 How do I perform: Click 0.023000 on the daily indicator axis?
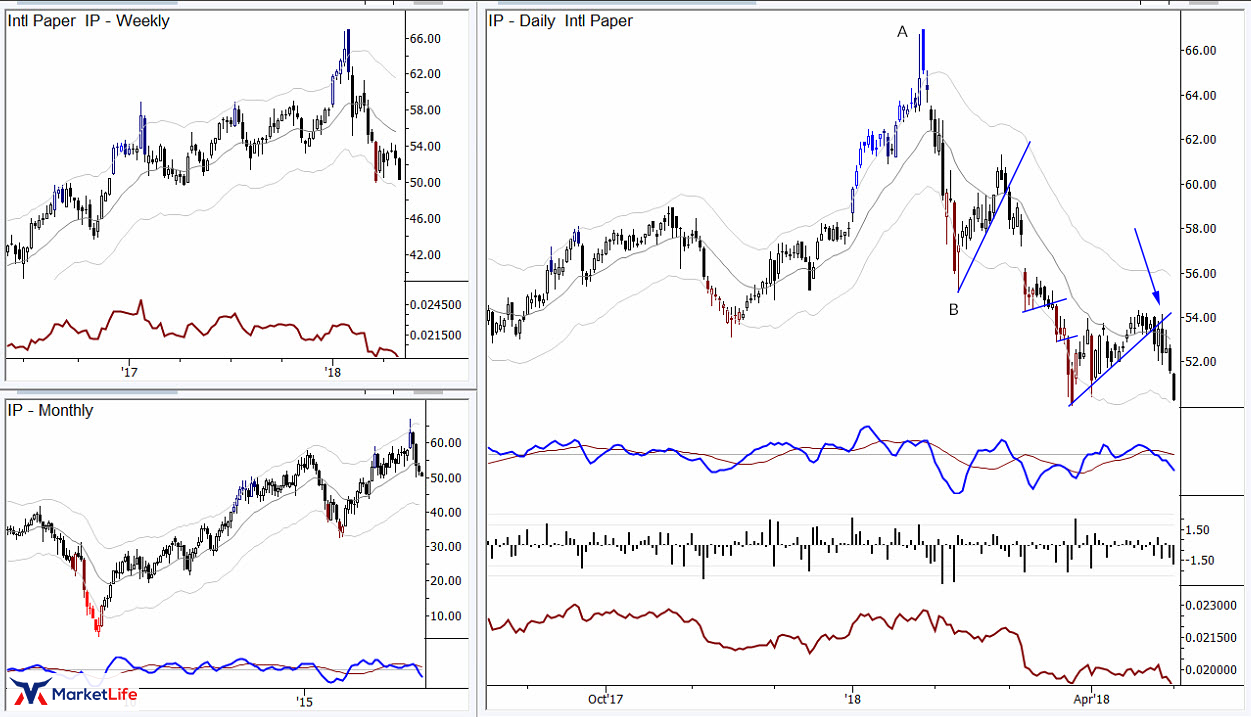(1211, 605)
